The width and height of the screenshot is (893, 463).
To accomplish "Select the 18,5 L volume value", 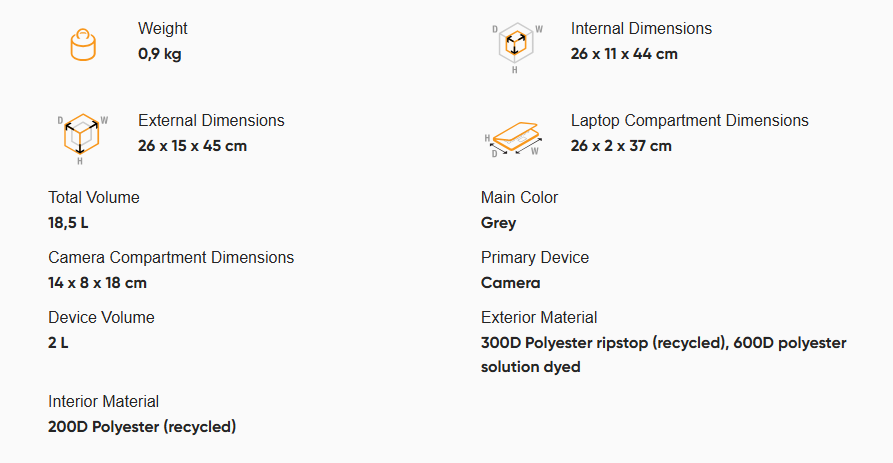I will click(68, 223).
